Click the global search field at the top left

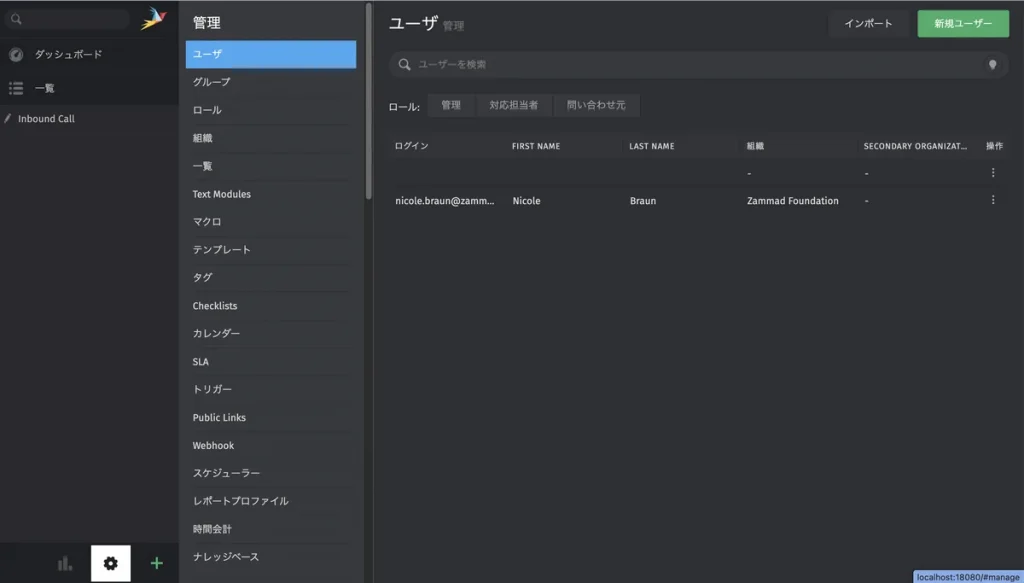pos(67,20)
